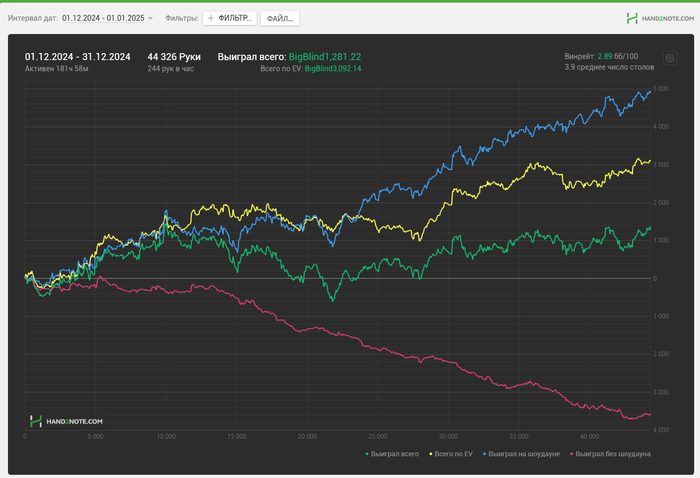Toggle the Выиграл всего legend entry
Screen dimensions: 700x478
click(x=392, y=454)
